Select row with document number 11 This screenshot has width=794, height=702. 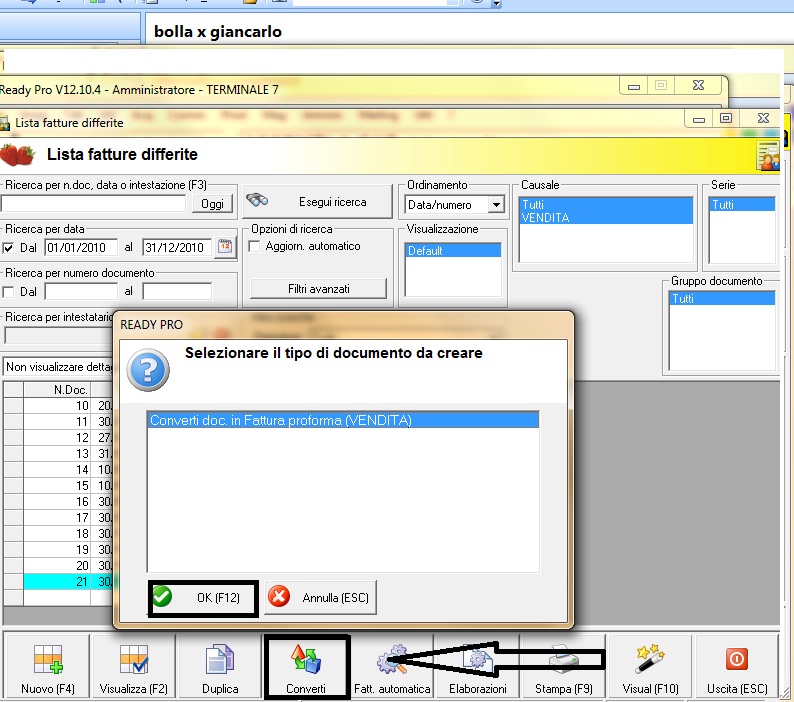click(57, 421)
